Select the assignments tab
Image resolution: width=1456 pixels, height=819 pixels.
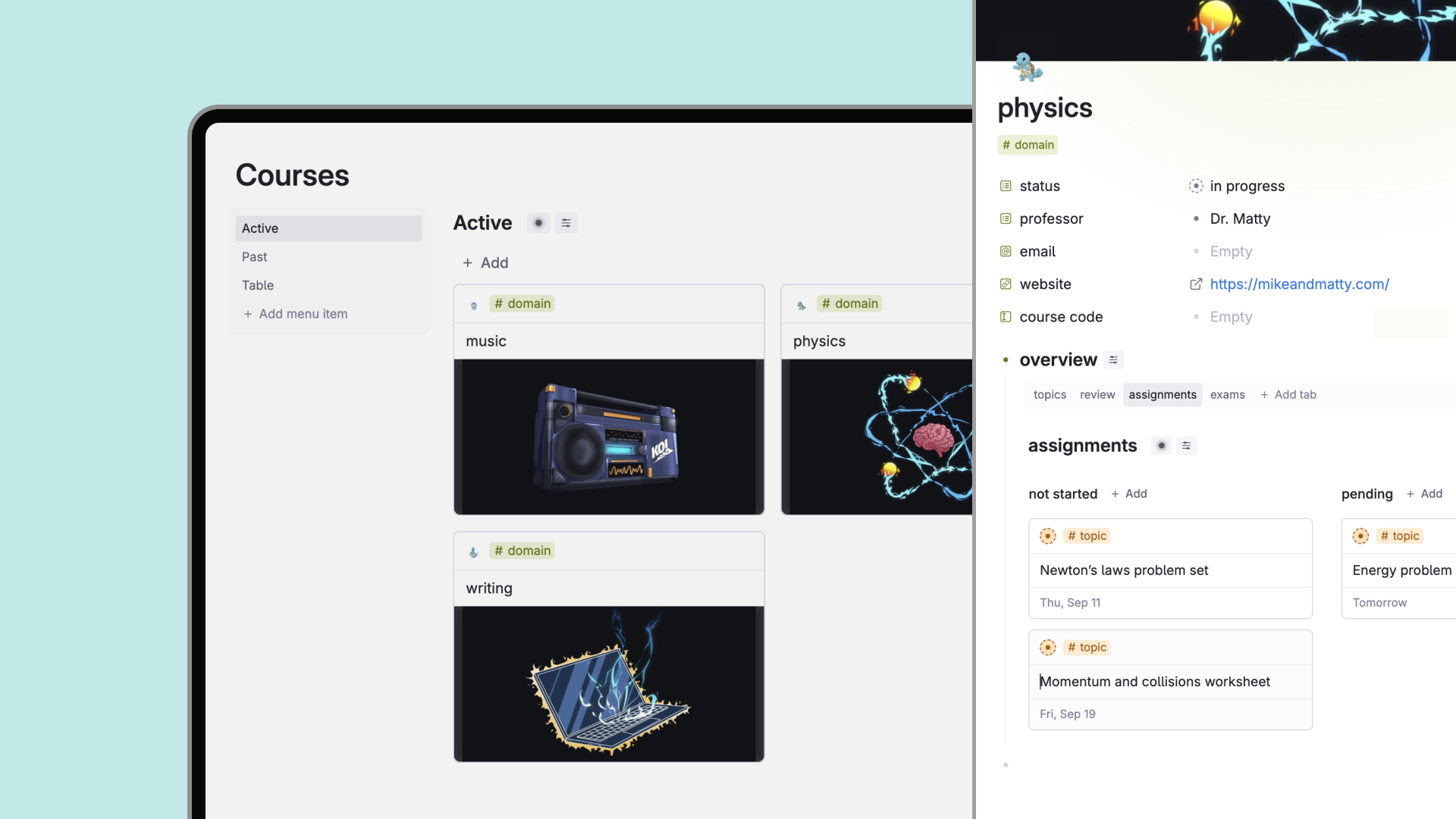click(1163, 394)
